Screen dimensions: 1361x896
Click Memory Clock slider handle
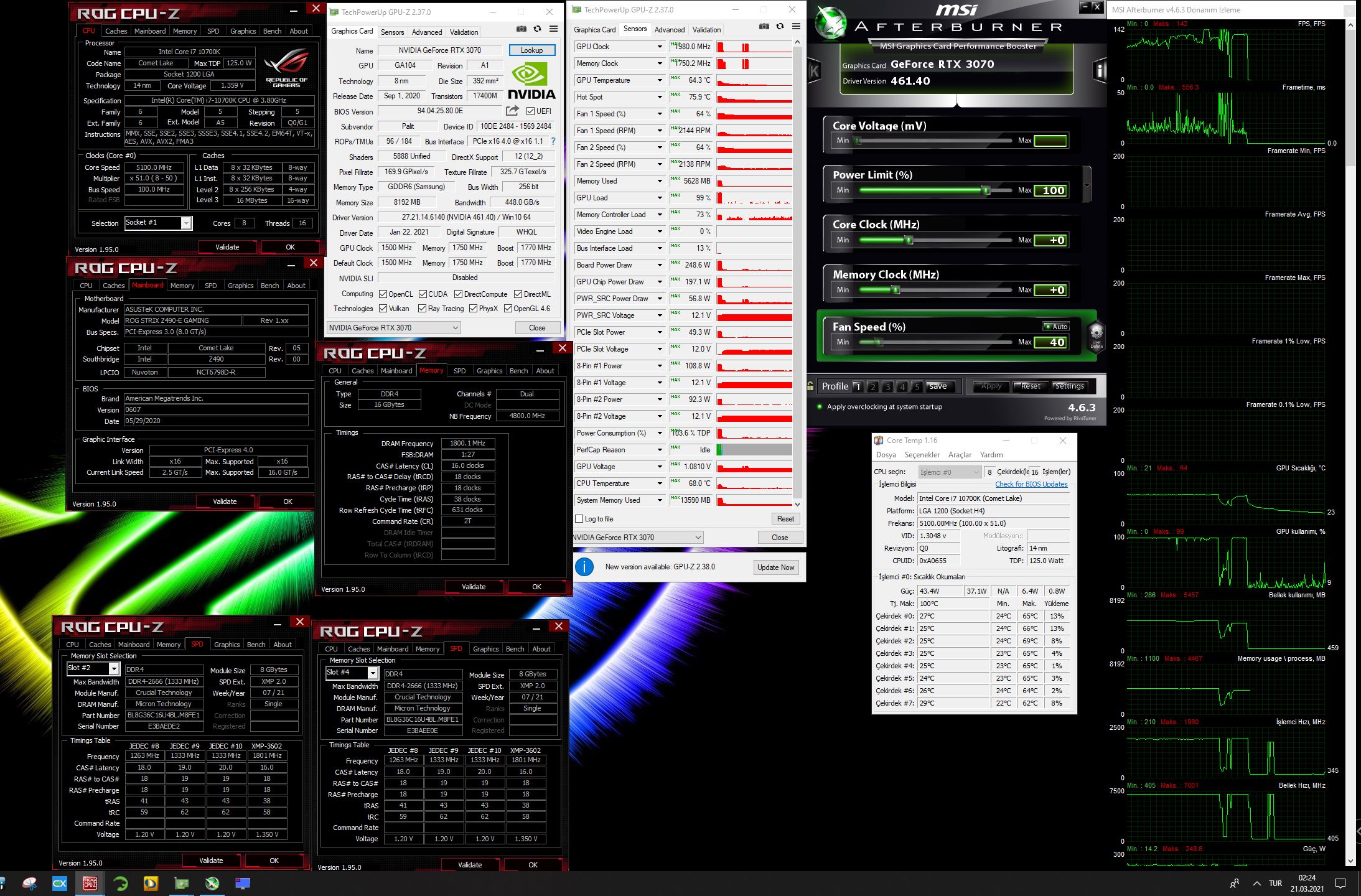pos(896,290)
